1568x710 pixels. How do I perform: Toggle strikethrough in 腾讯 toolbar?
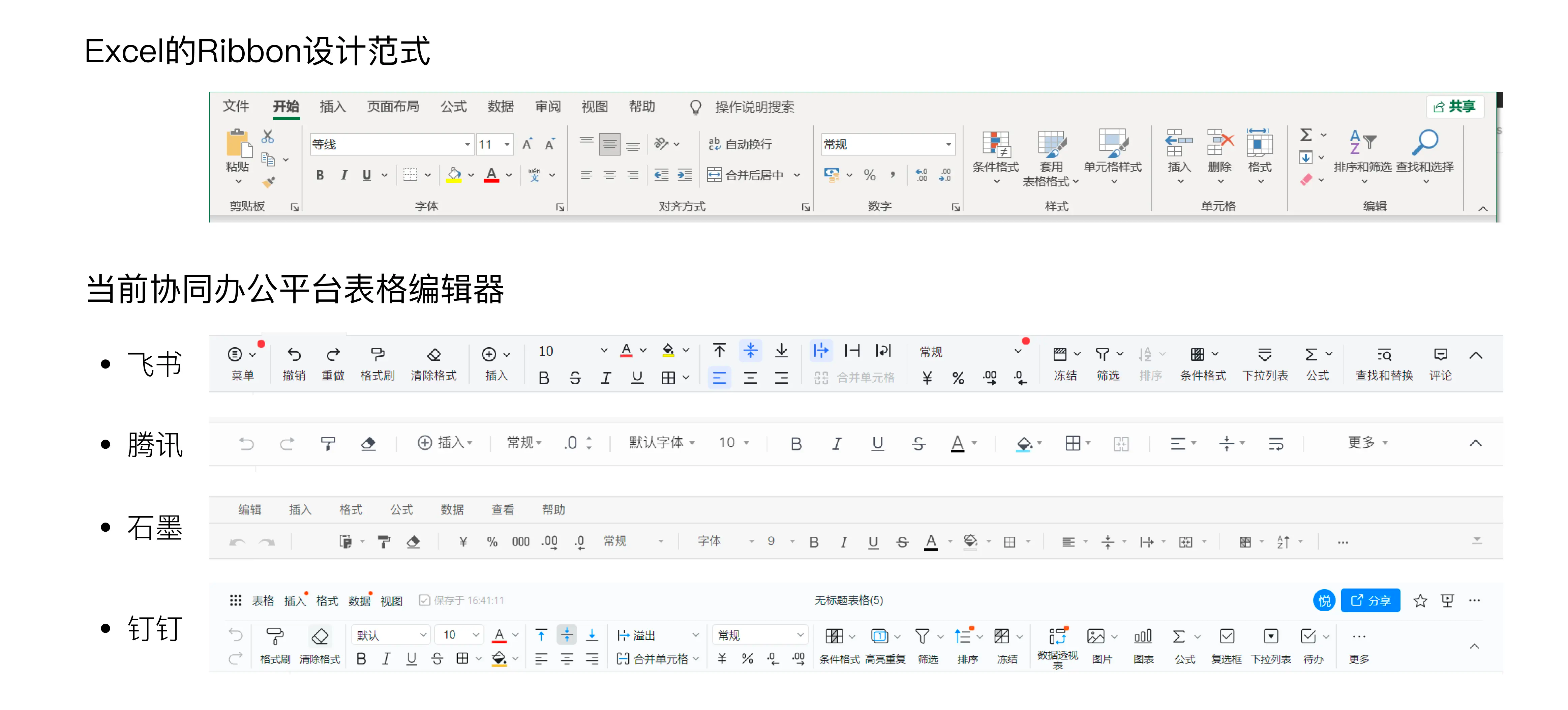[918, 443]
